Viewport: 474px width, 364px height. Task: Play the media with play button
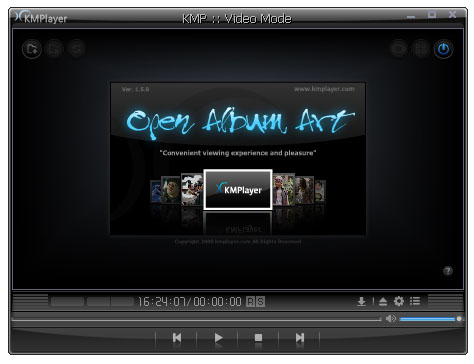218,338
